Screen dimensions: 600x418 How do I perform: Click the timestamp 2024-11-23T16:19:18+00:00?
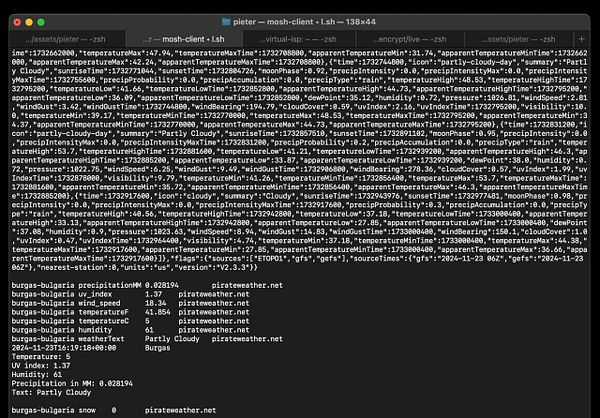(64, 348)
